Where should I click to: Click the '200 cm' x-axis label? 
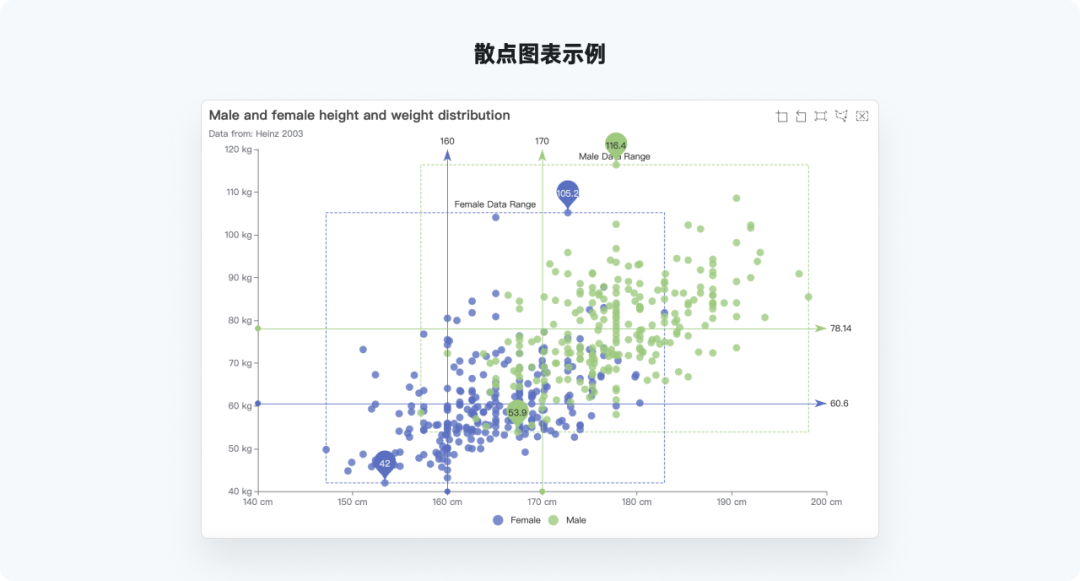827,502
